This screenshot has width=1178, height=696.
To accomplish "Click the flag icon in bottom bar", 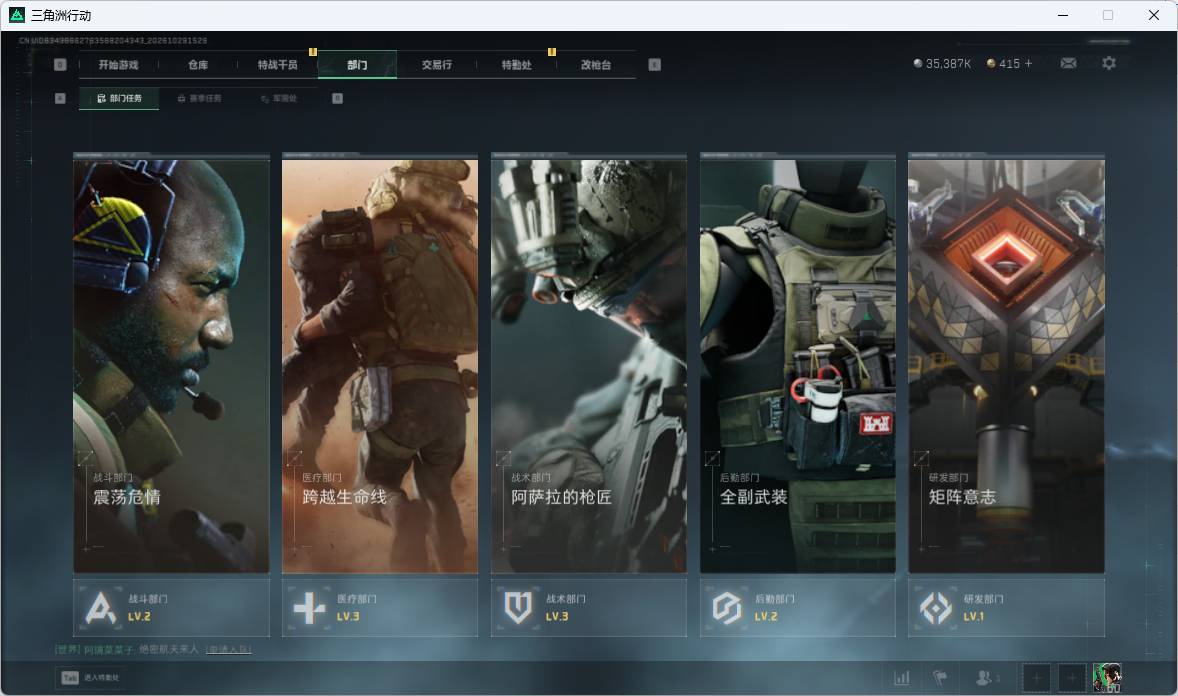I will click(940, 678).
